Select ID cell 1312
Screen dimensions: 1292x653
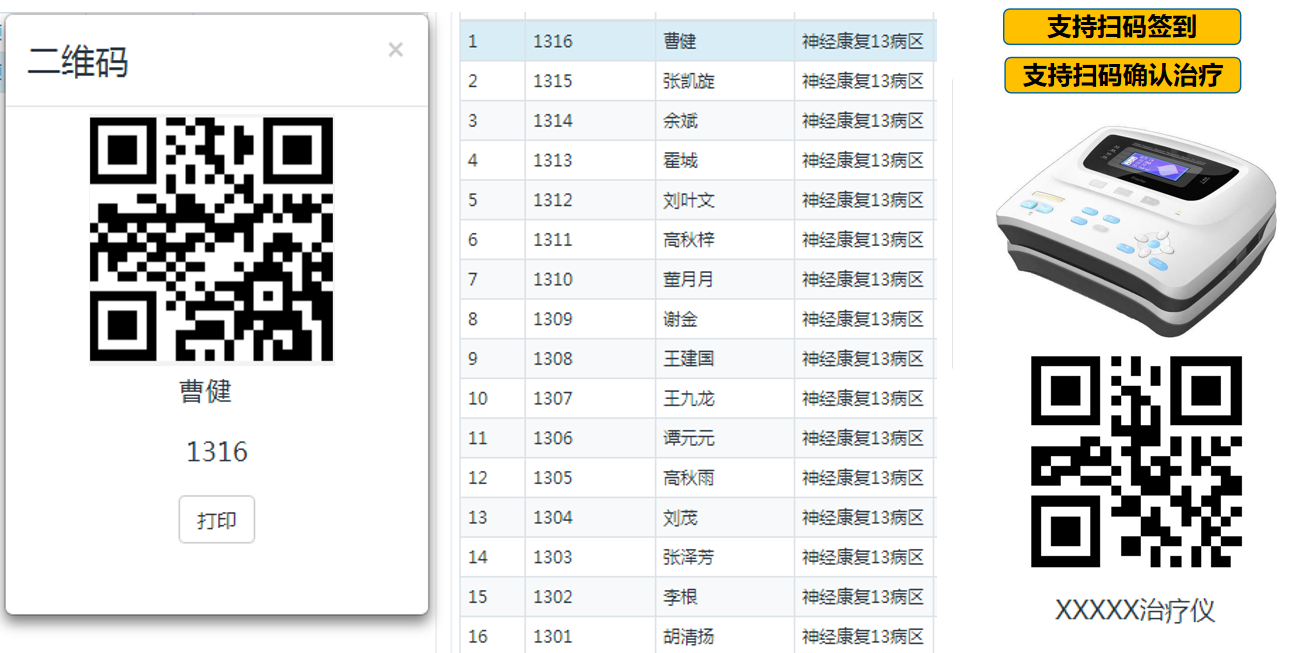(x=553, y=200)
